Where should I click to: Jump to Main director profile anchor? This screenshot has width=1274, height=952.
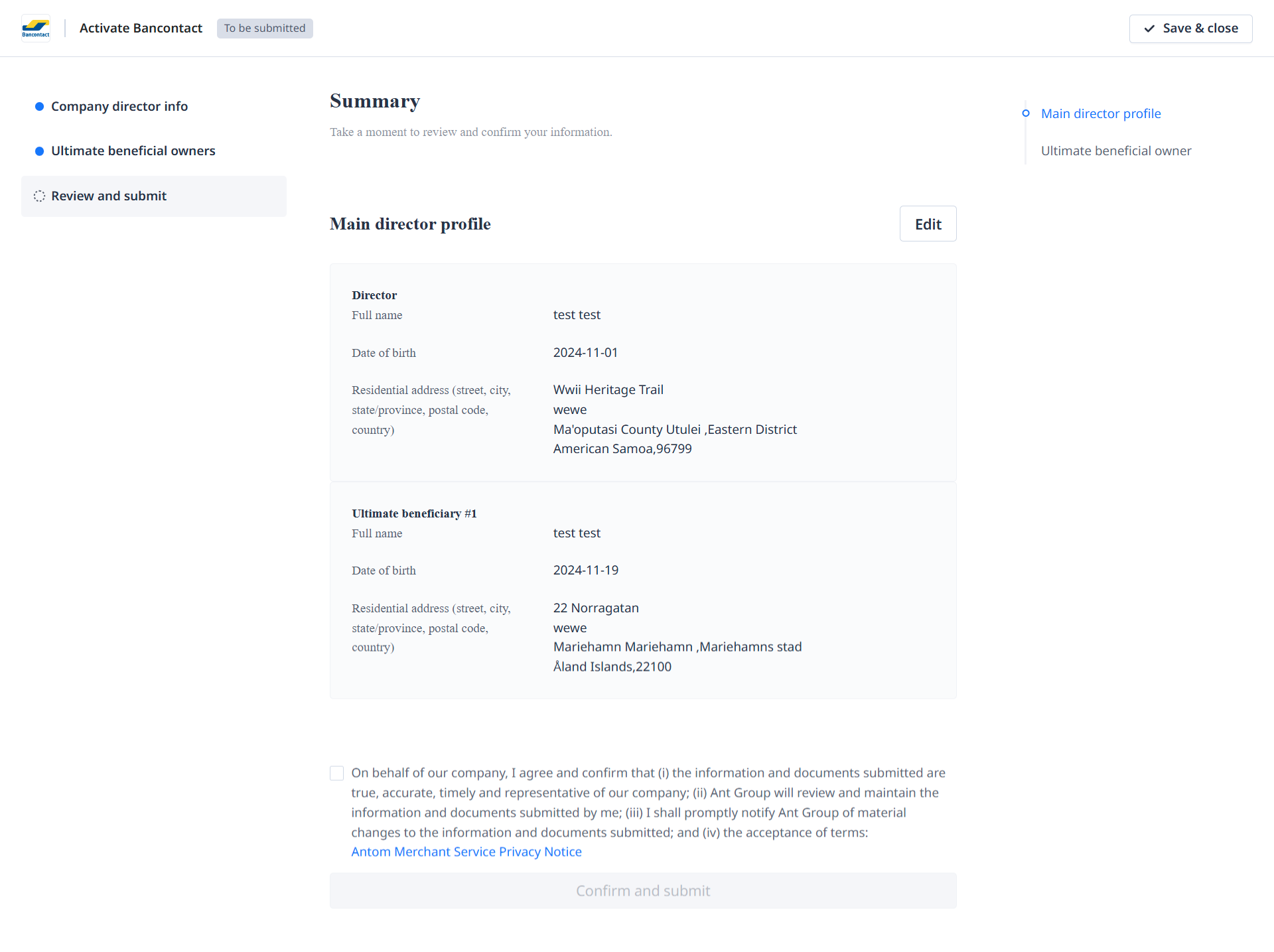[1101, 113]
